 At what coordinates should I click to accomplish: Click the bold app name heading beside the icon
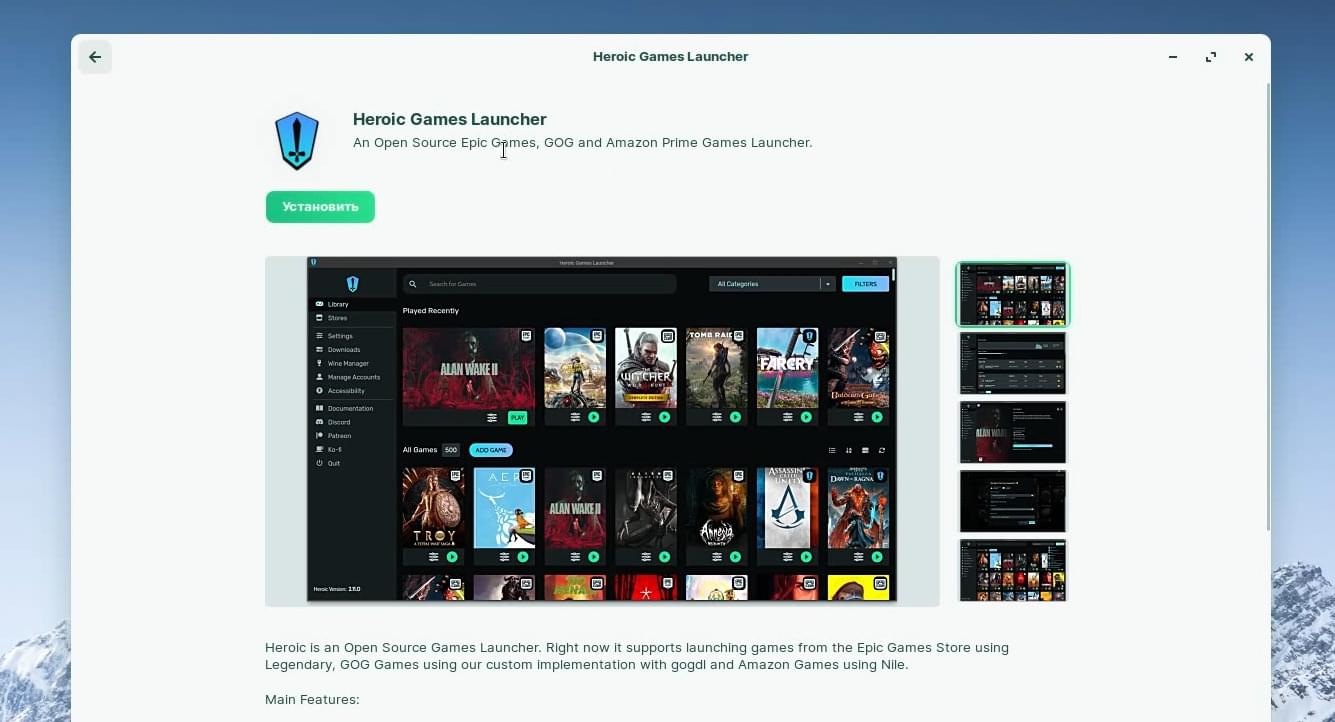pos(450,119)
